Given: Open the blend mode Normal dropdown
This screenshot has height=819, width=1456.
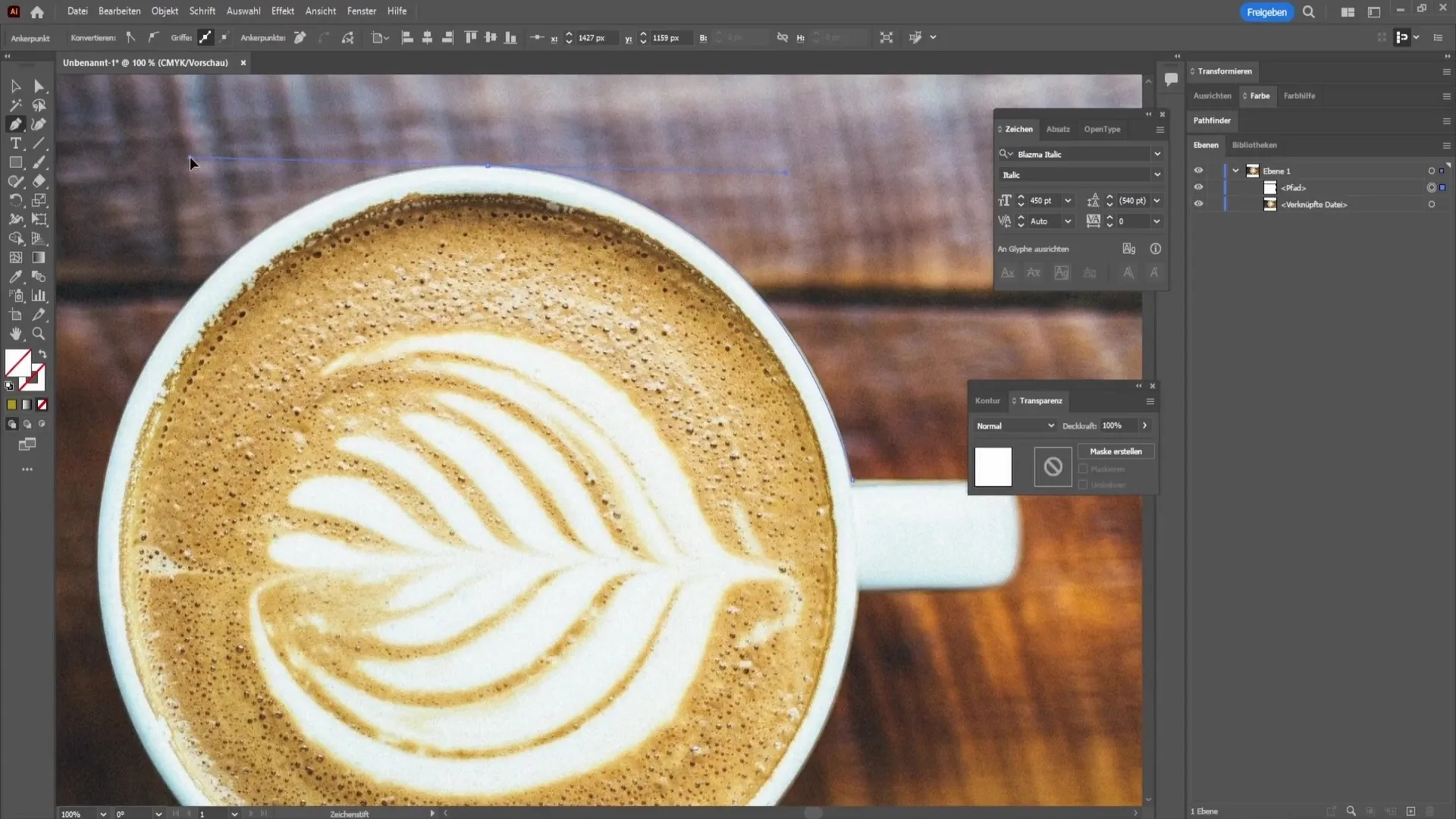Looking at the screenshot, I should [1015, 426].
